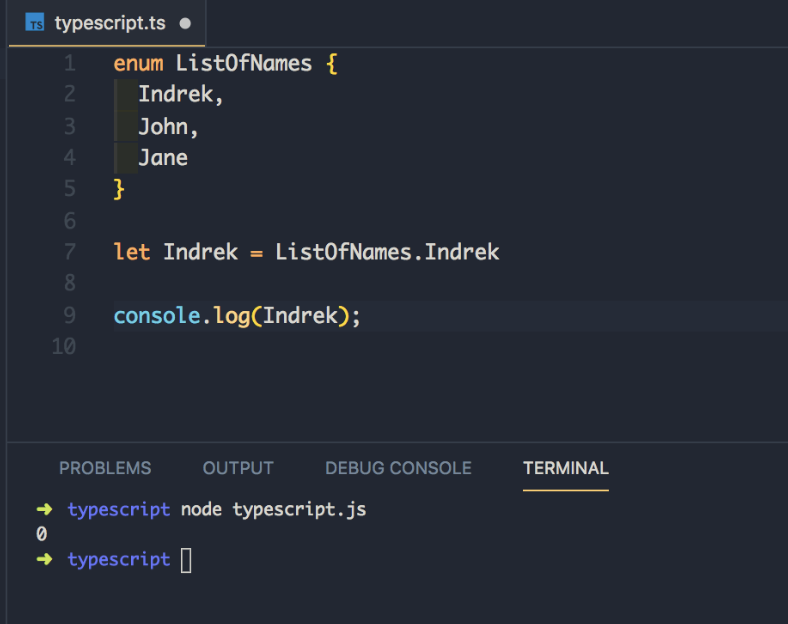788x624 pixels.
Task: Switch to the OUTPUT panel tab
Action: coord(238,468)
